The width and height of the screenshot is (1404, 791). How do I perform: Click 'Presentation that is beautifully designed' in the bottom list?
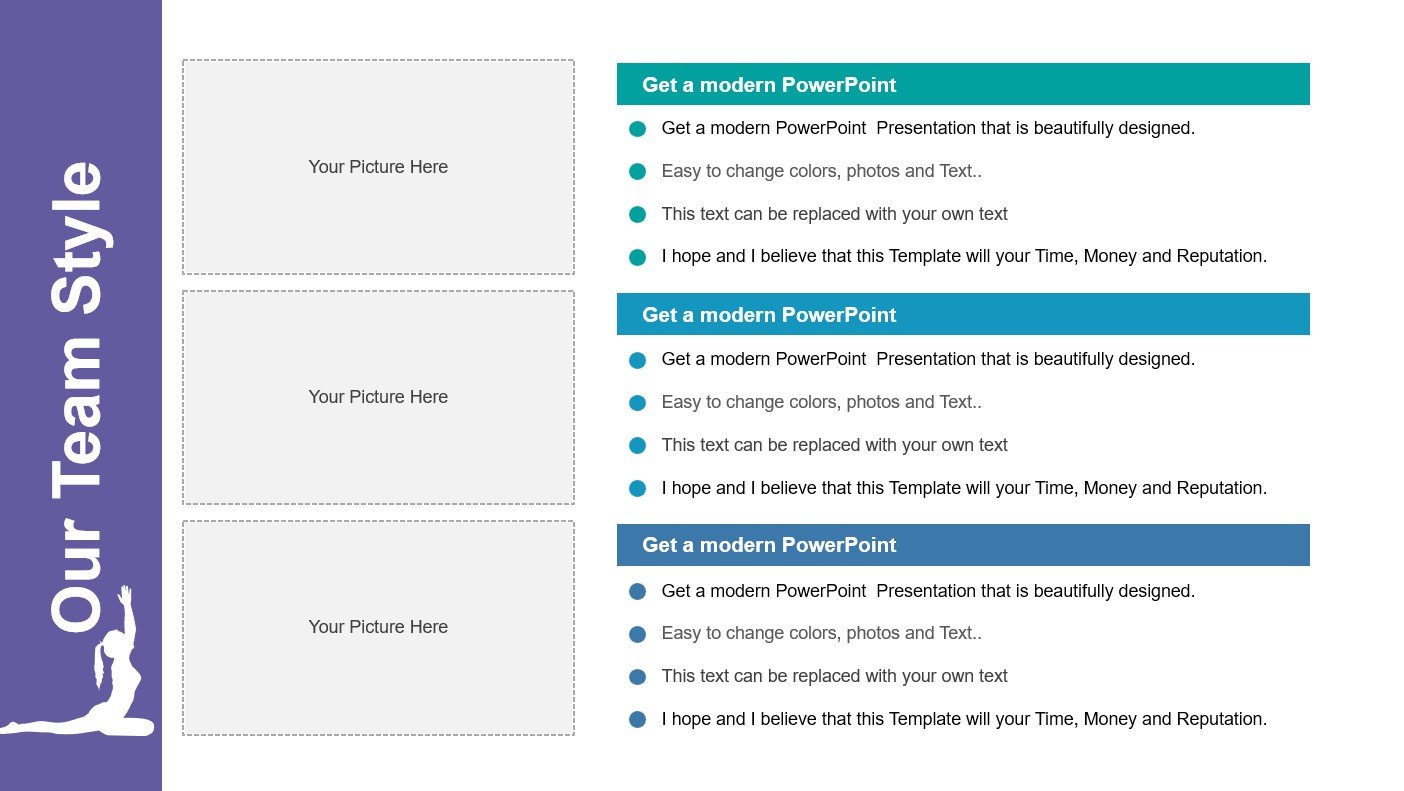coord(1035,591)
